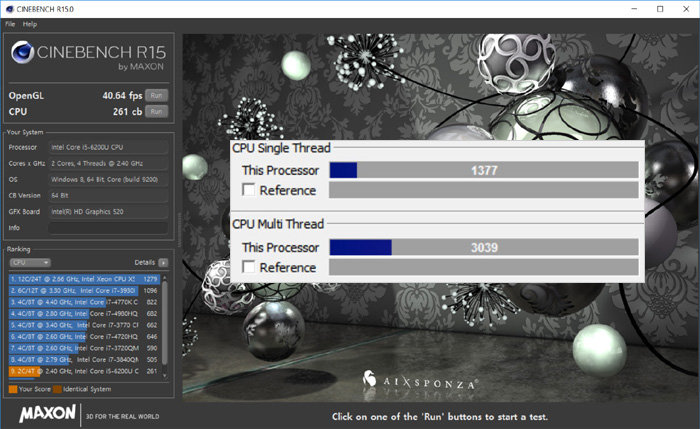The height and width of the screenshot is (429, 700).
Task: Click the OpenGL score 40.64 fps
Action: pyautogui.click(x=122, y=96)
